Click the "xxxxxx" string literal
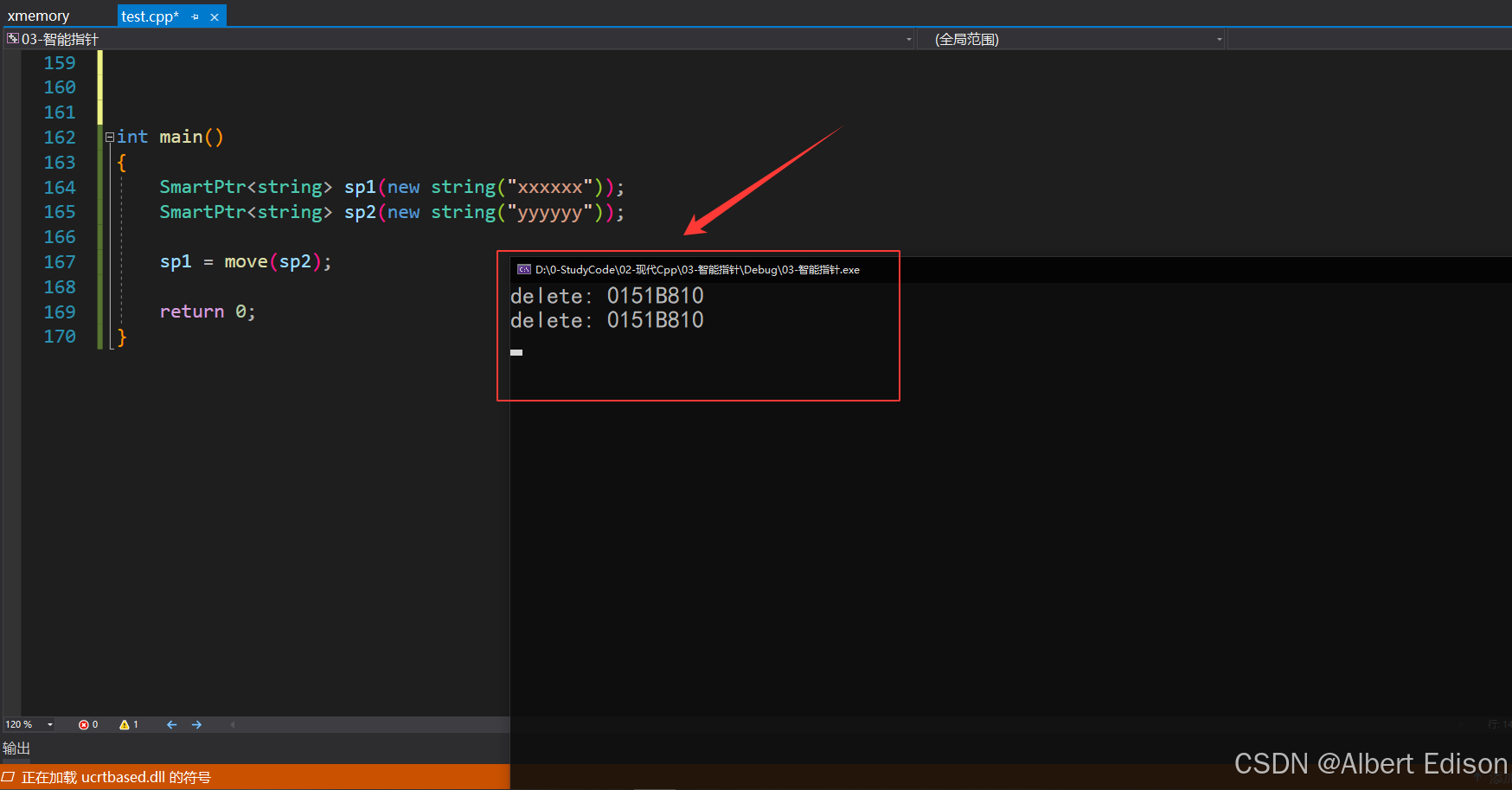 (x=549, y=187)
